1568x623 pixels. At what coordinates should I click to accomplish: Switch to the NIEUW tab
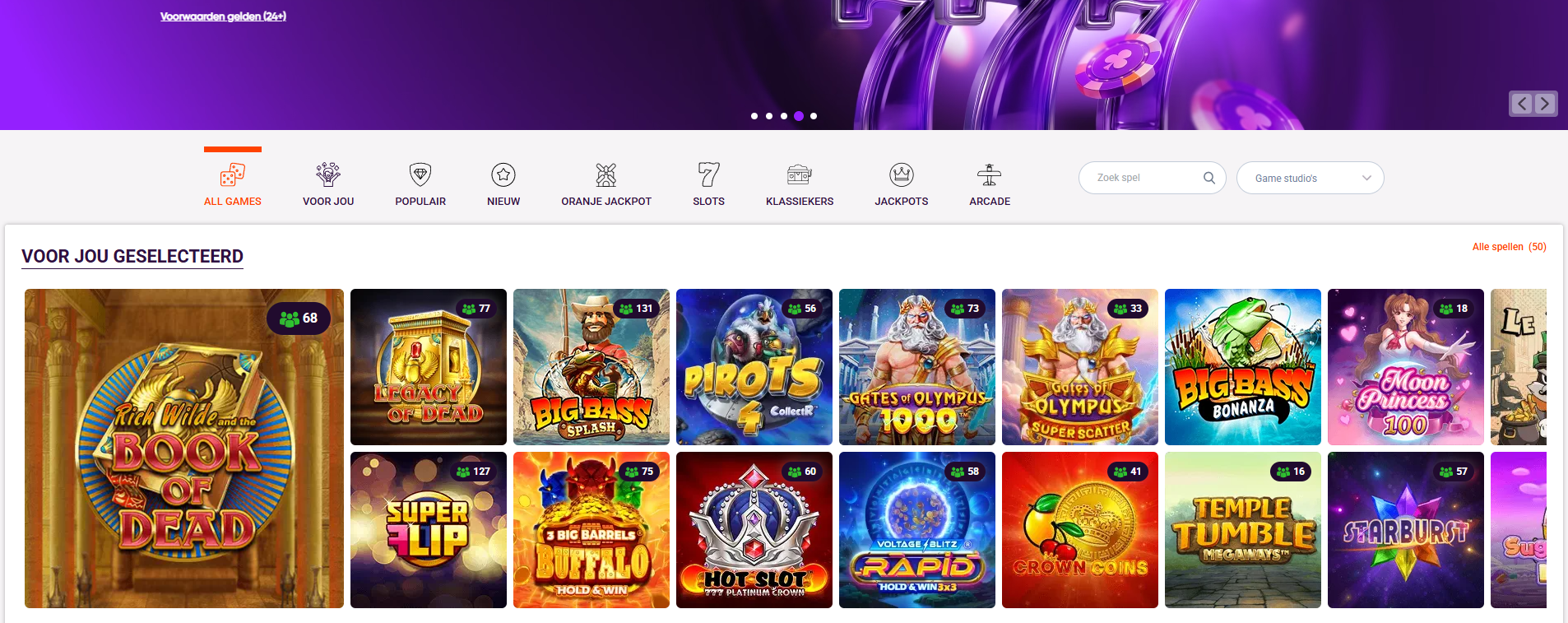pos(503,202)
